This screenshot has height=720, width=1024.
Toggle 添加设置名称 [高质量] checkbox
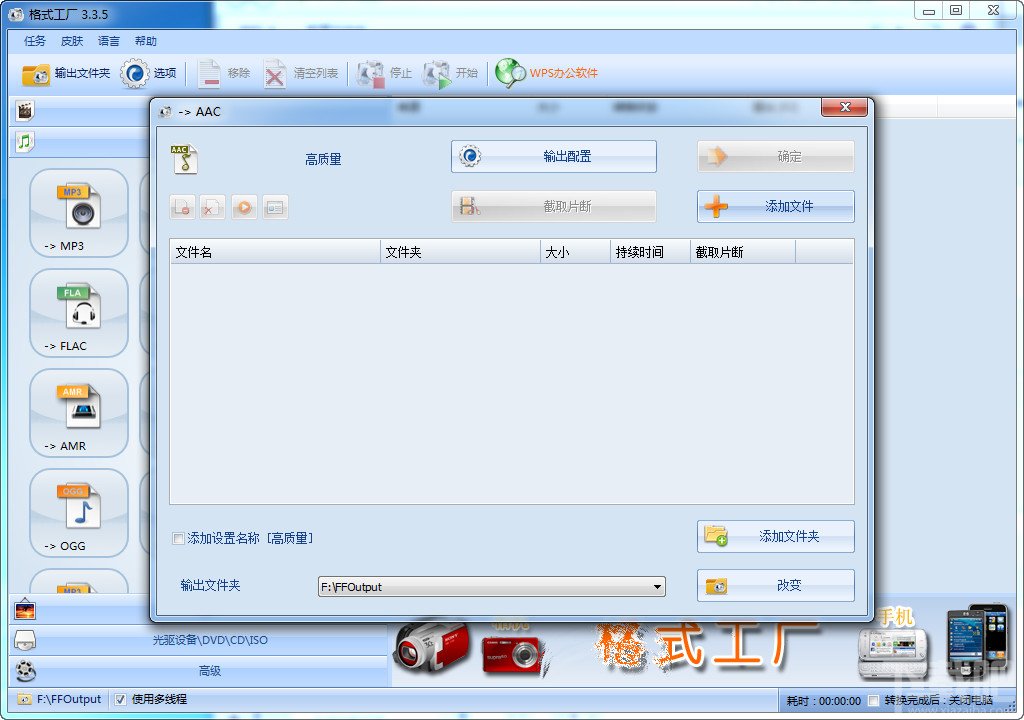[178, 538]
